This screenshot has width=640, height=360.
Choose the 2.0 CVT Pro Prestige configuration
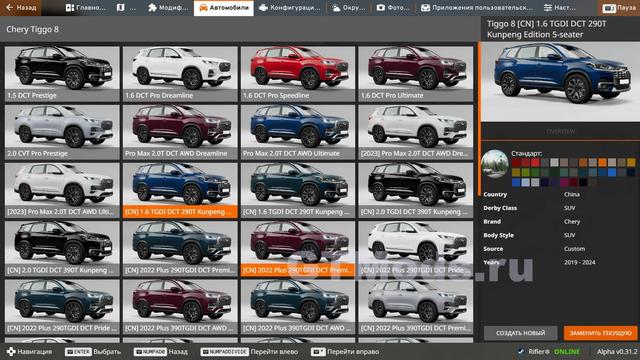point(62,132)
